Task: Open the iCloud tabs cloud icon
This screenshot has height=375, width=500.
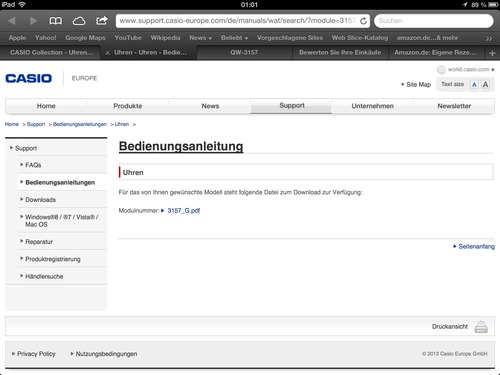Action: coord(79,21)
